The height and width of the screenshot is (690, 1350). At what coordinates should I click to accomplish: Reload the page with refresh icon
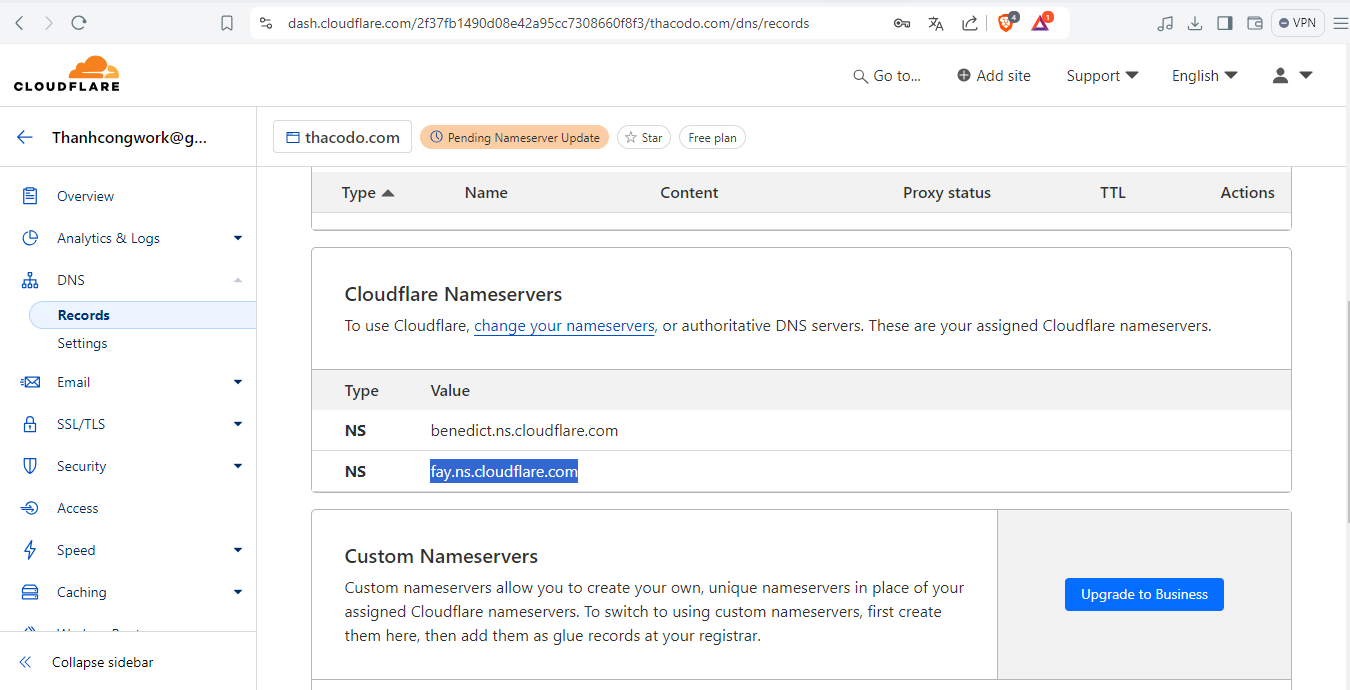[79, 23]
